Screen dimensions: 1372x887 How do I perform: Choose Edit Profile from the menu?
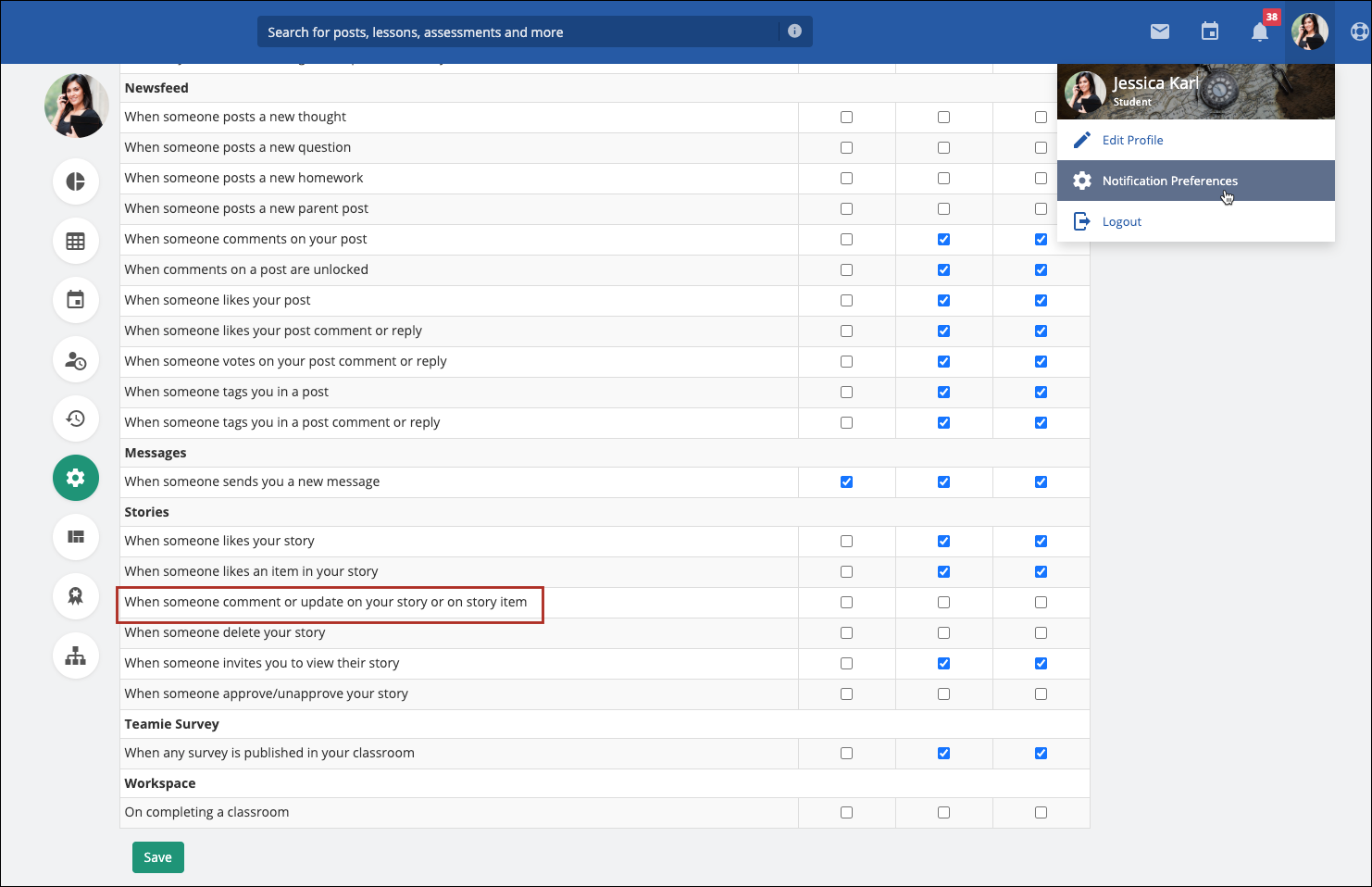point(1132,141)
